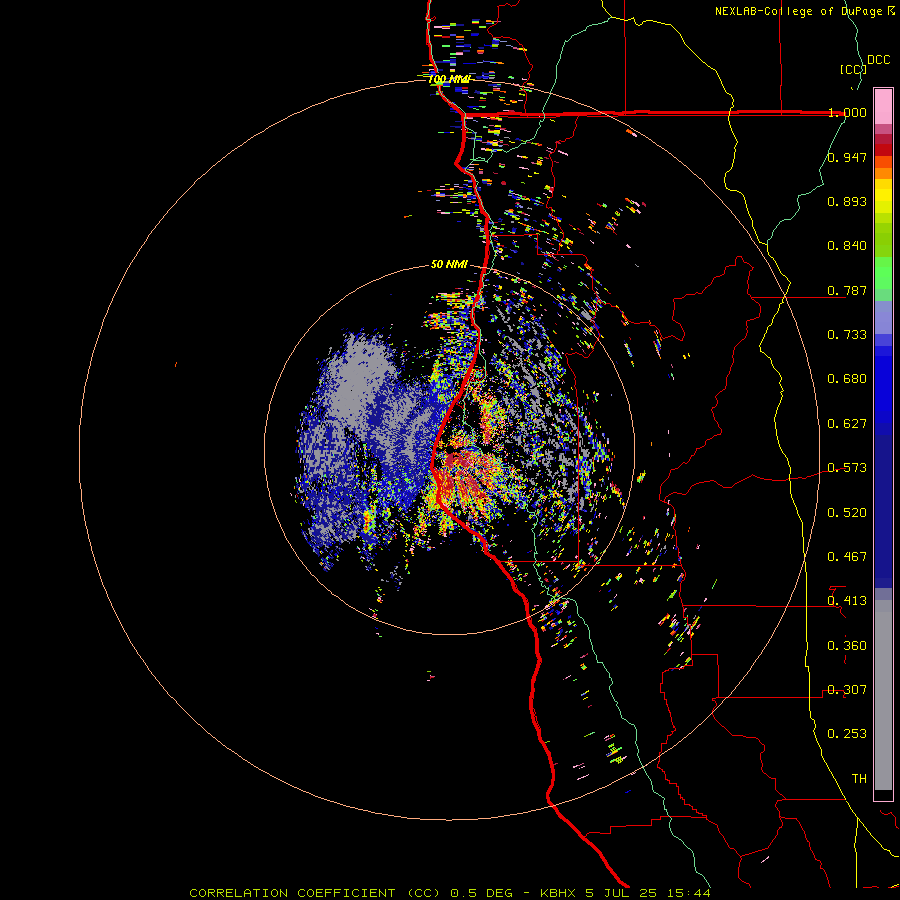This screenshot has height=900, width=900.
Task: Select the 0.307 legend value
Action: (x=847, y=690)
